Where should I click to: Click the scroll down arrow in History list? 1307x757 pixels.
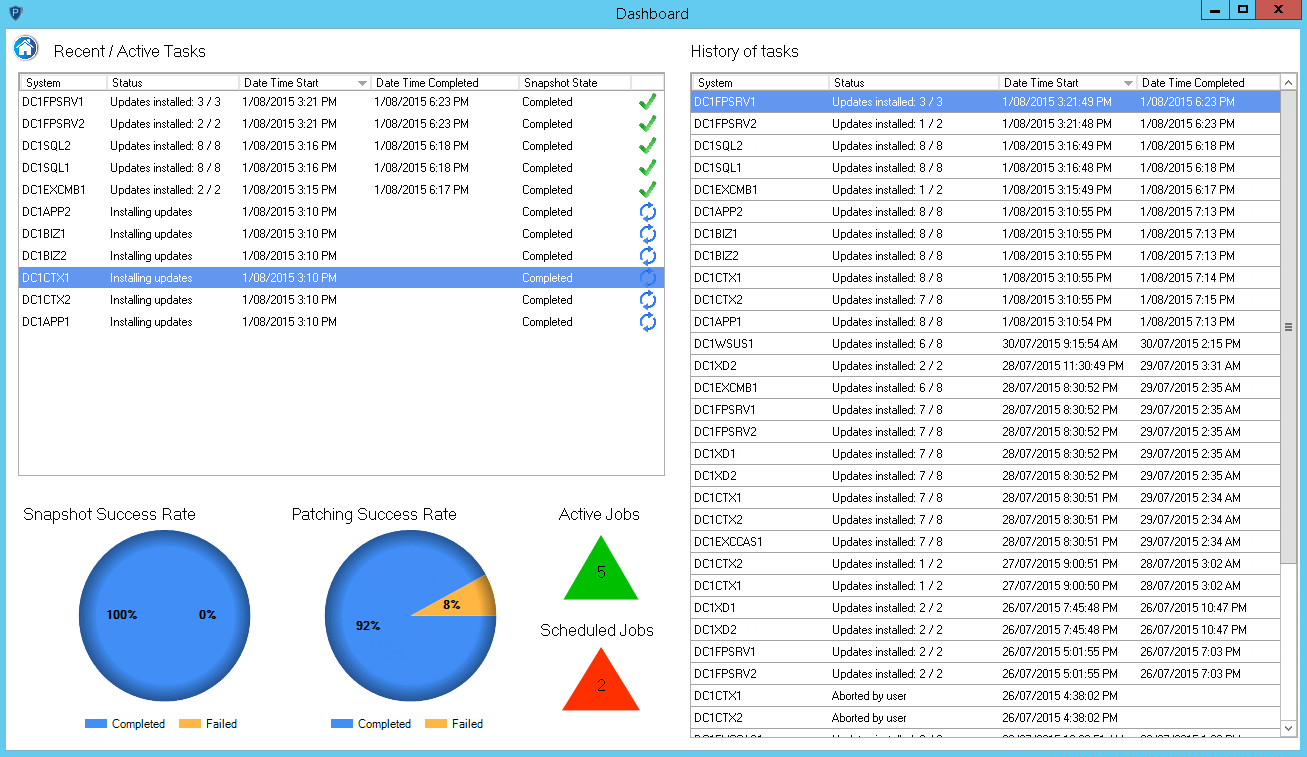coord(1288,728)
